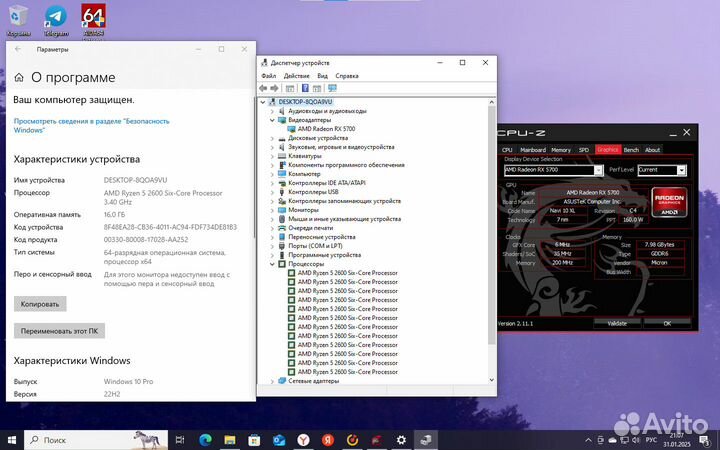Expand the Дисковые устройства node arrow

pos(272,138)
